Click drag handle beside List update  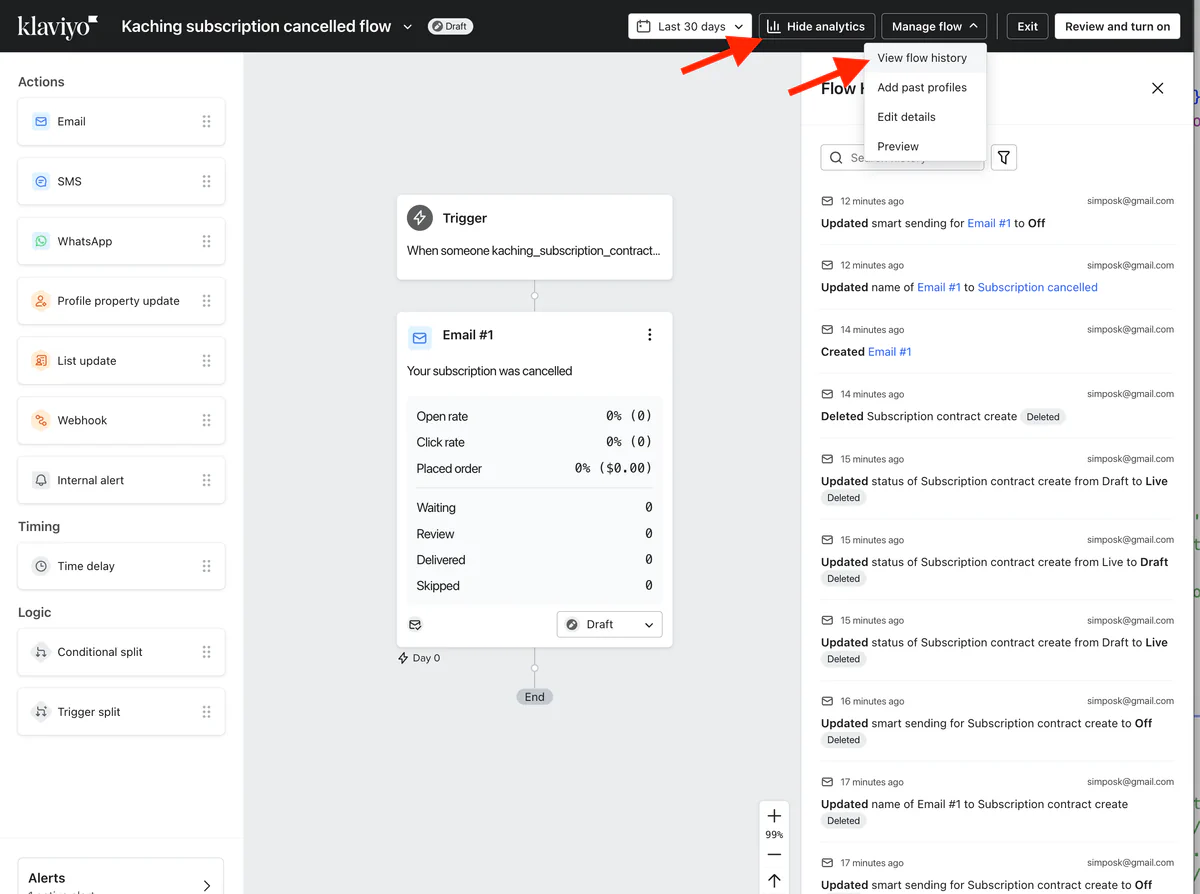[206, 361]
